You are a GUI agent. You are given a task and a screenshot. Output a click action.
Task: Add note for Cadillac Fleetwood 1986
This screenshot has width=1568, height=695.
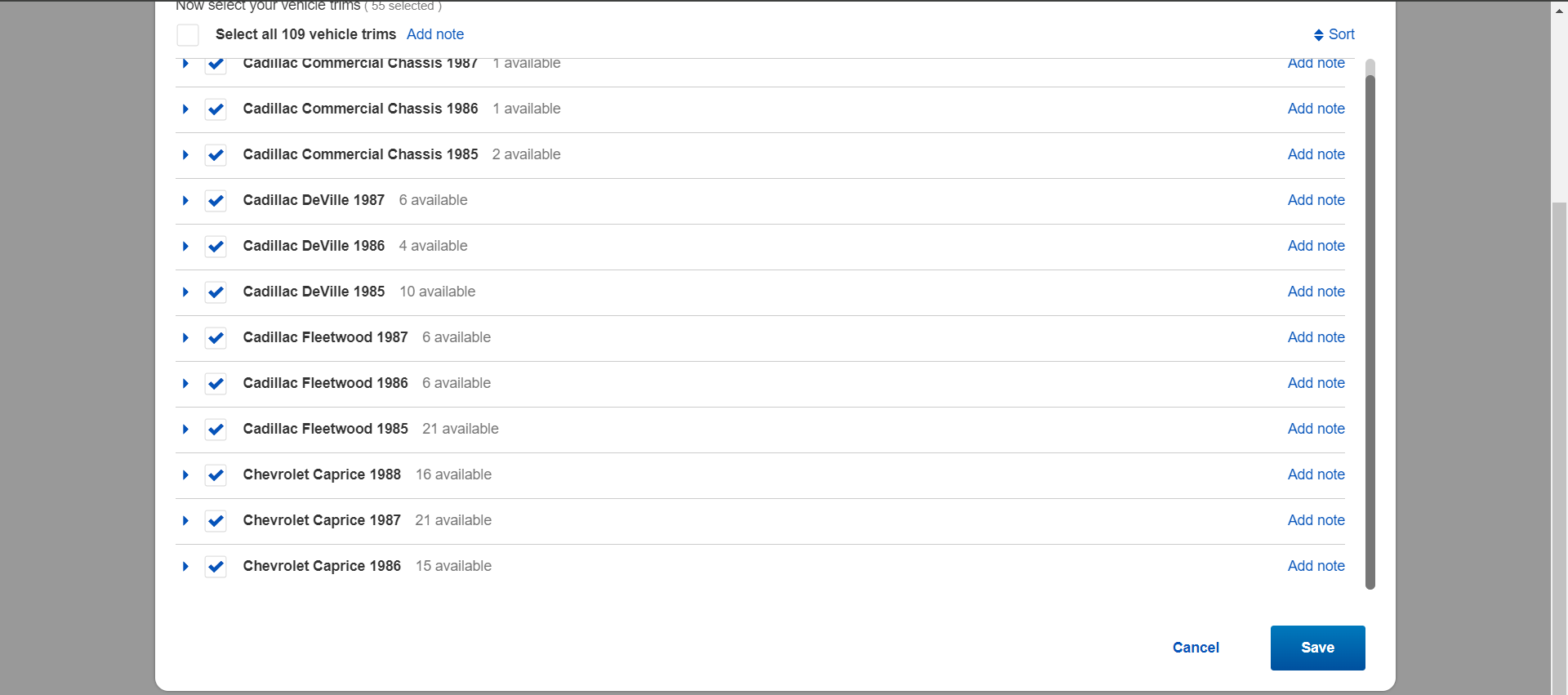click(1316, 383)
